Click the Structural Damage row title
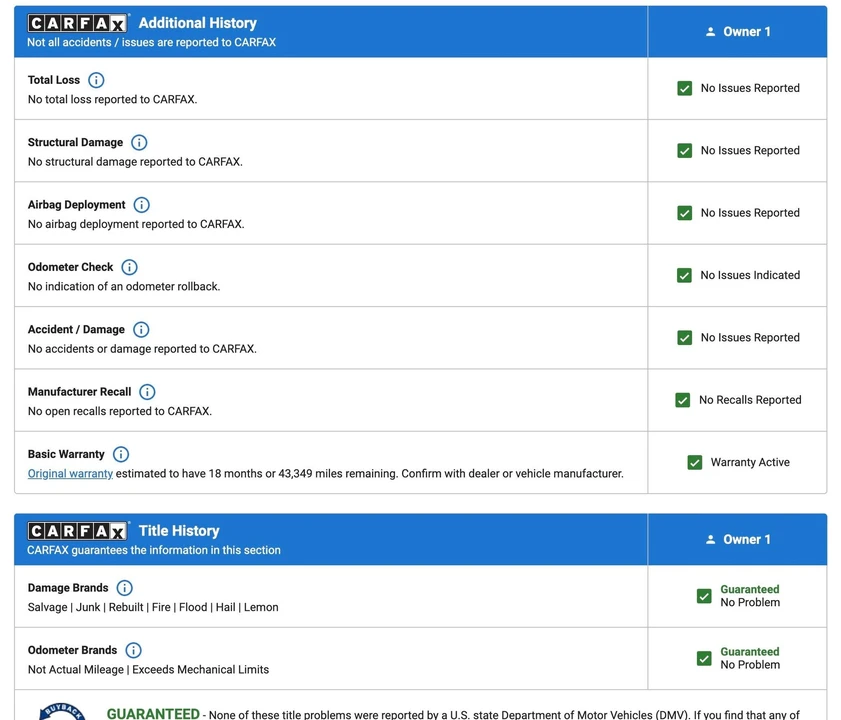Image resolution: width=841 pixels, height=720 pixels. click(x=75, y=142)
